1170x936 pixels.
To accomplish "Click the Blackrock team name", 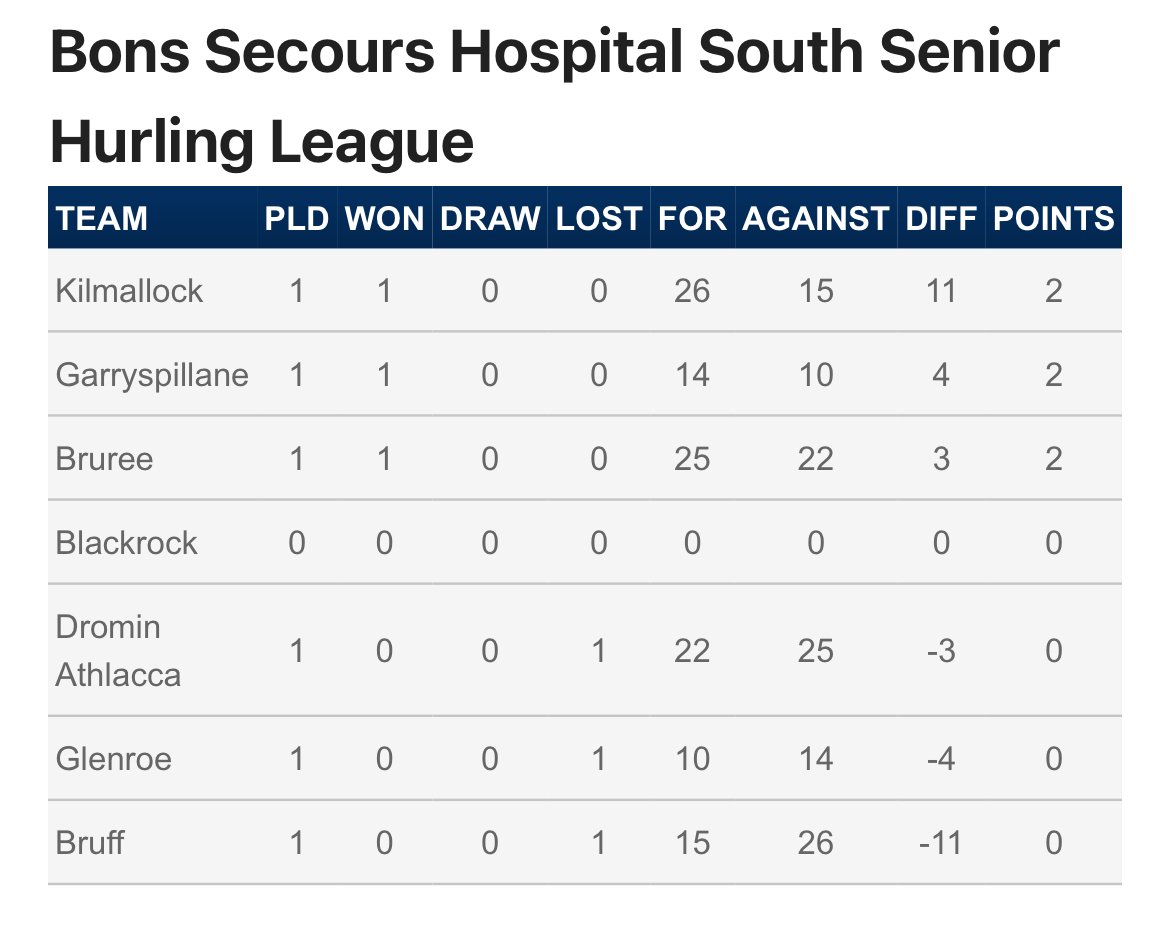I will coord(126,543).
